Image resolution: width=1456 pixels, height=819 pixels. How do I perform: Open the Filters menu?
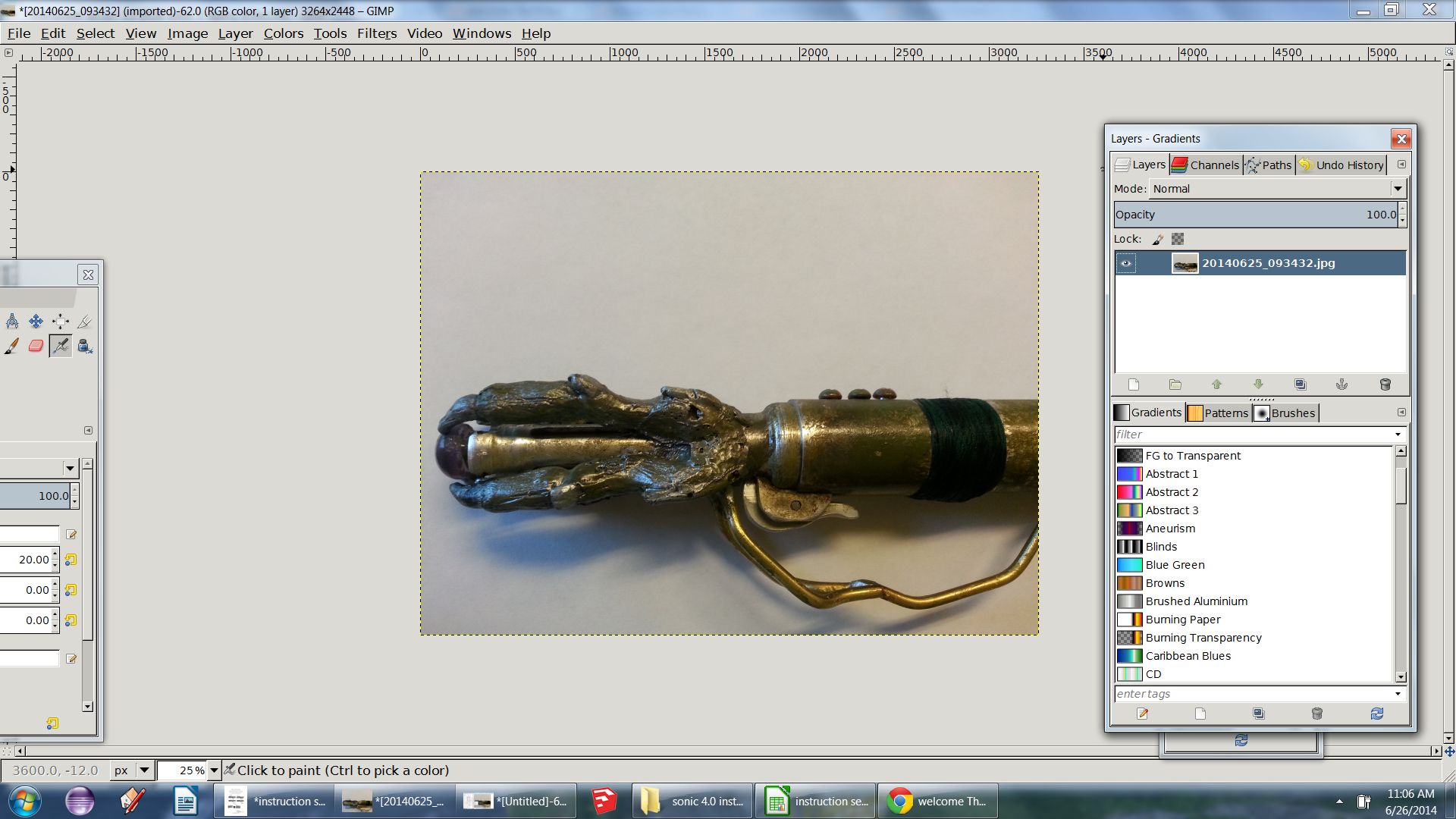coord(377,33)
